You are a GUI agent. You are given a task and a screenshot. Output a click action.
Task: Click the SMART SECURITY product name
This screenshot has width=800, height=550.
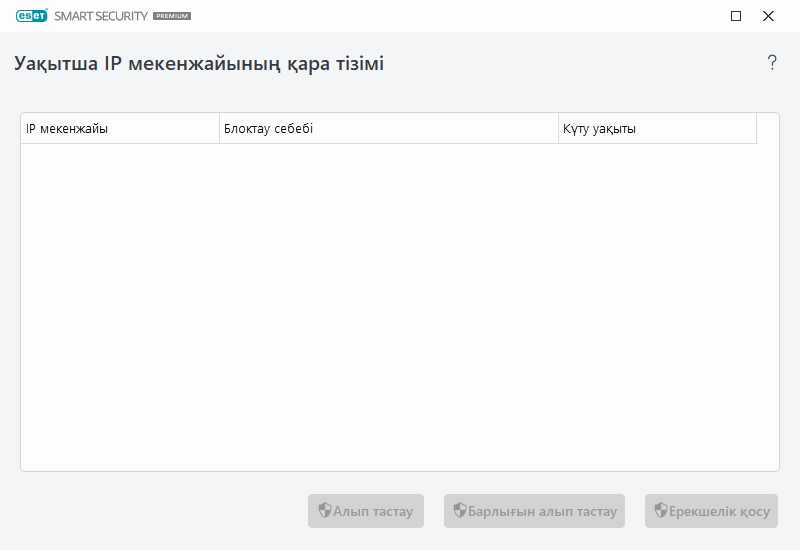(101, 16)
